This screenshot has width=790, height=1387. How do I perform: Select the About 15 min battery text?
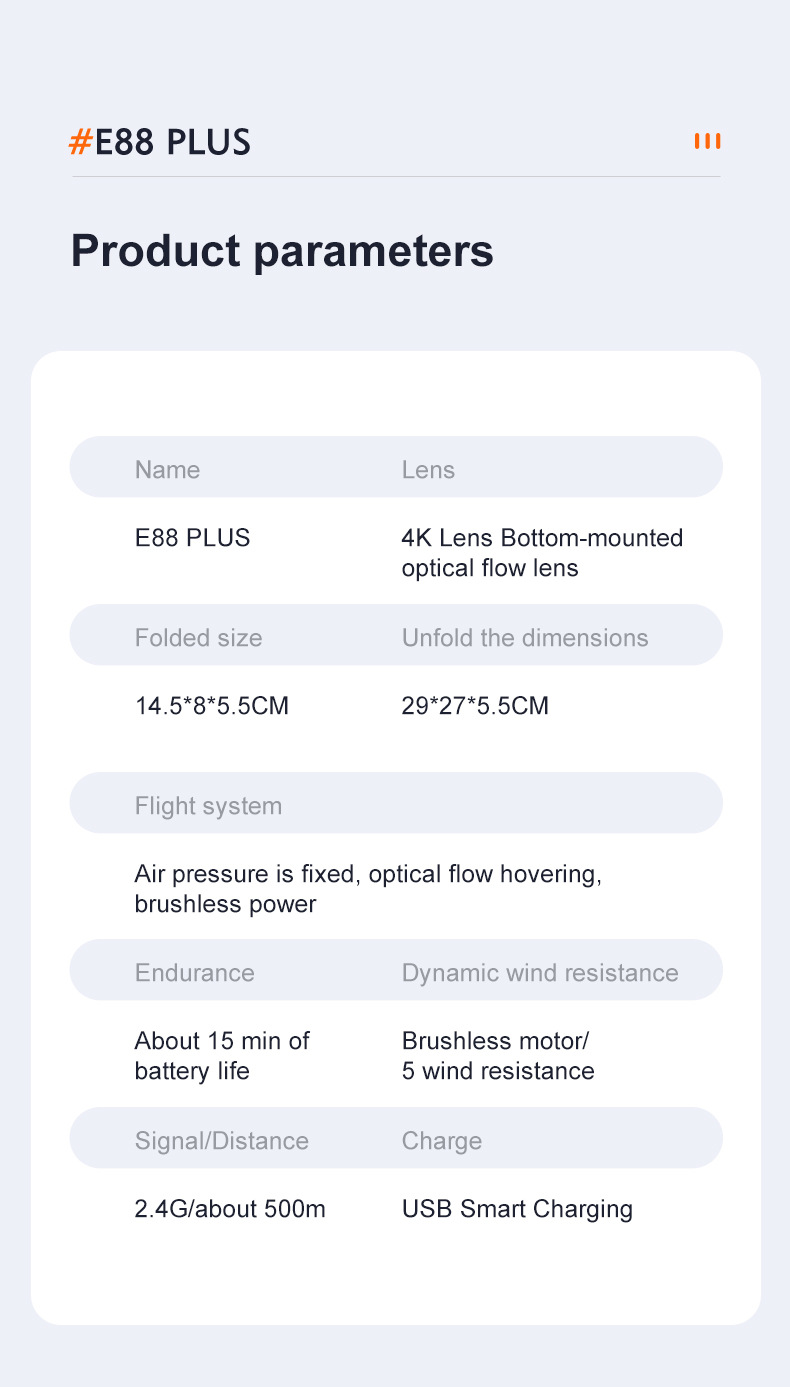tap(222, 1056)
